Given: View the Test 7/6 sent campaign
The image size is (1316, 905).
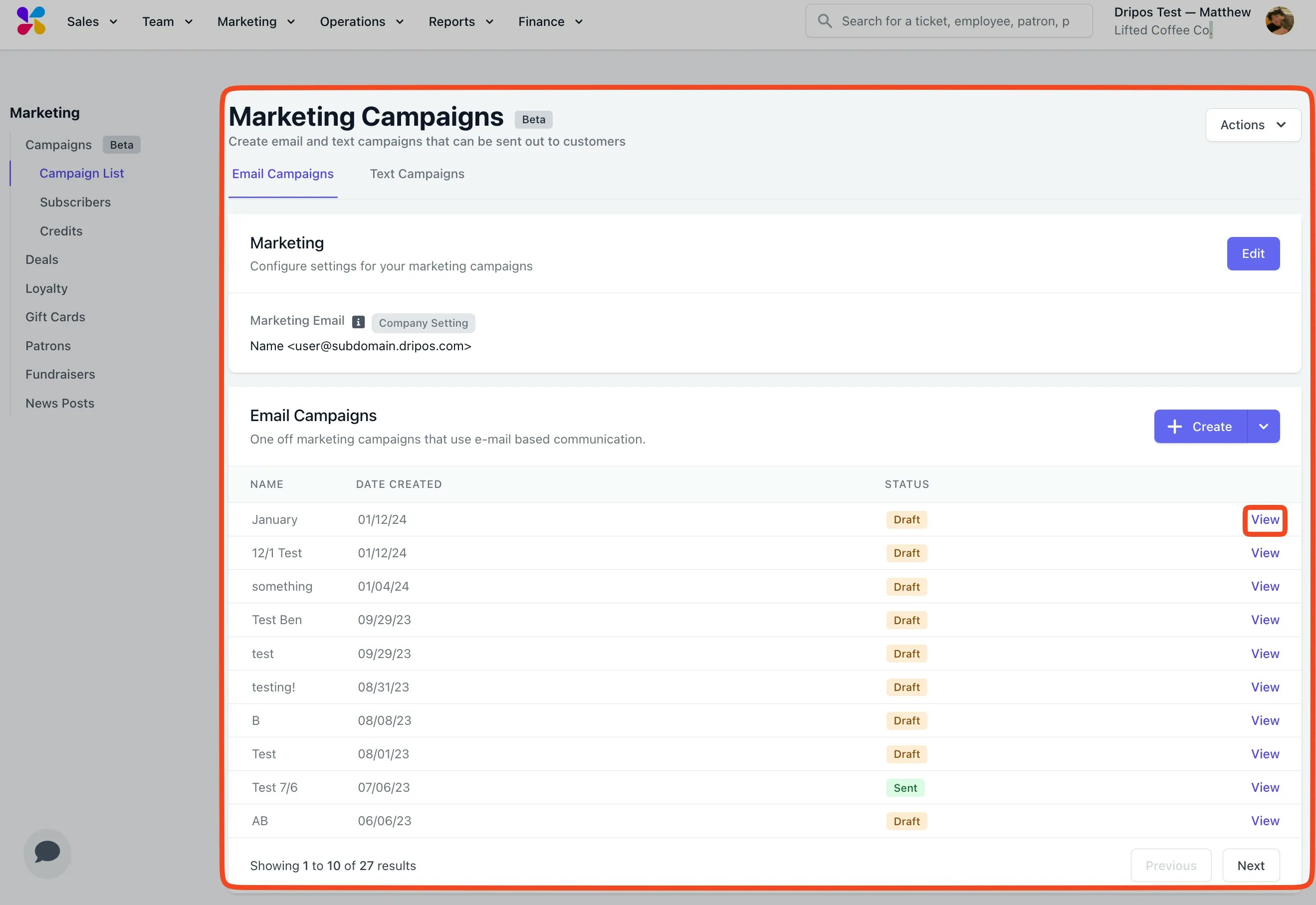Looking at the screenshot, I should pyautogui.click(x=1265, y=787).
